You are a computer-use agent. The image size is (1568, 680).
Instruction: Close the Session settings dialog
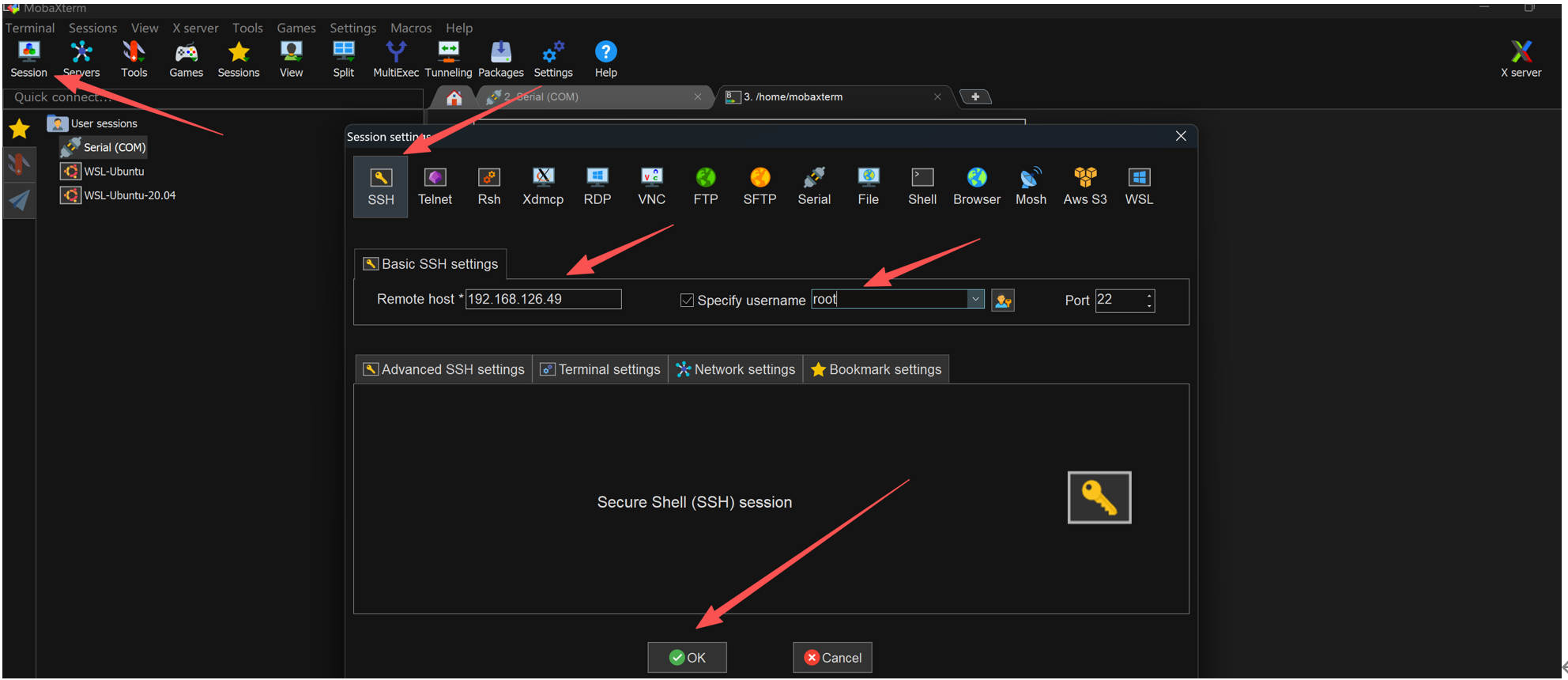(x=1181, y=136)
